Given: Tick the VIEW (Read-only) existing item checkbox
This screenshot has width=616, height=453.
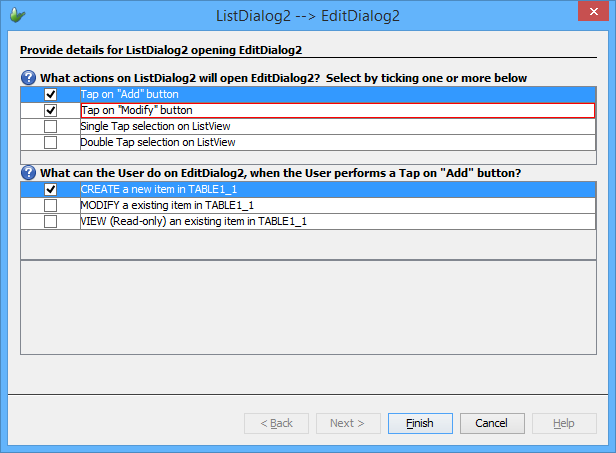Looking at the screenshot, I should point(50,221).
